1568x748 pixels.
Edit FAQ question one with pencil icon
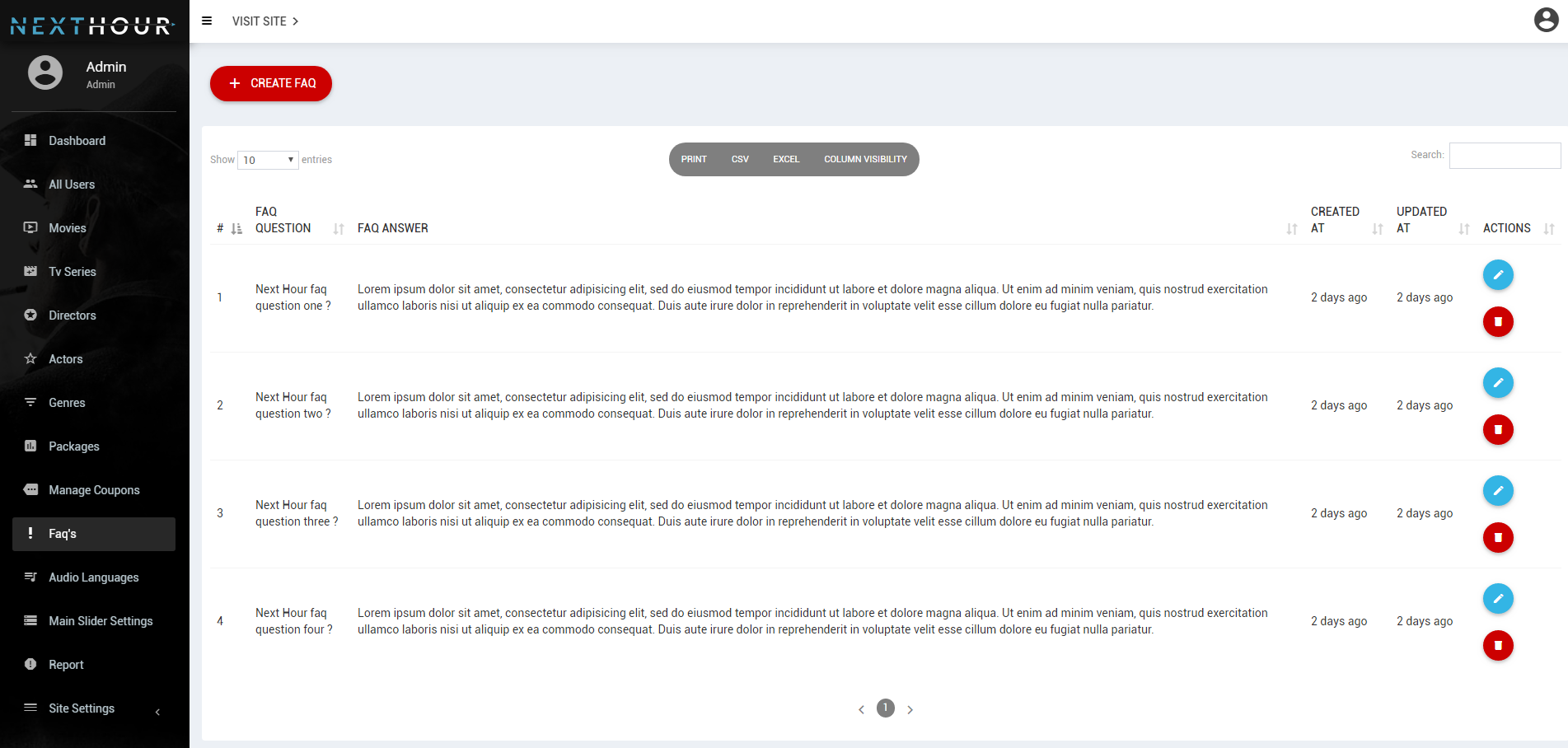[1498, 274]
